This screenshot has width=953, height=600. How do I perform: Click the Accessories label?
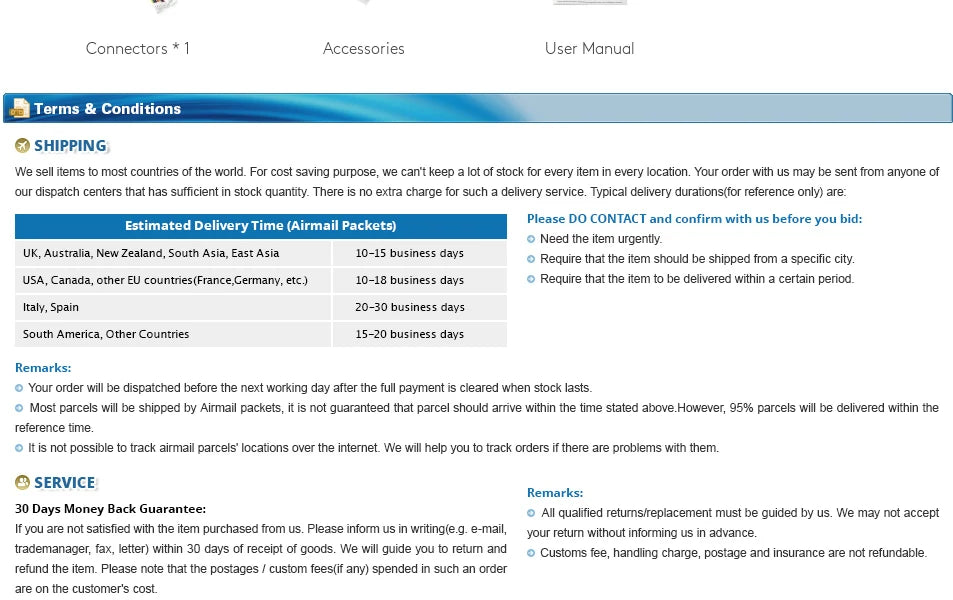(363, 49)
